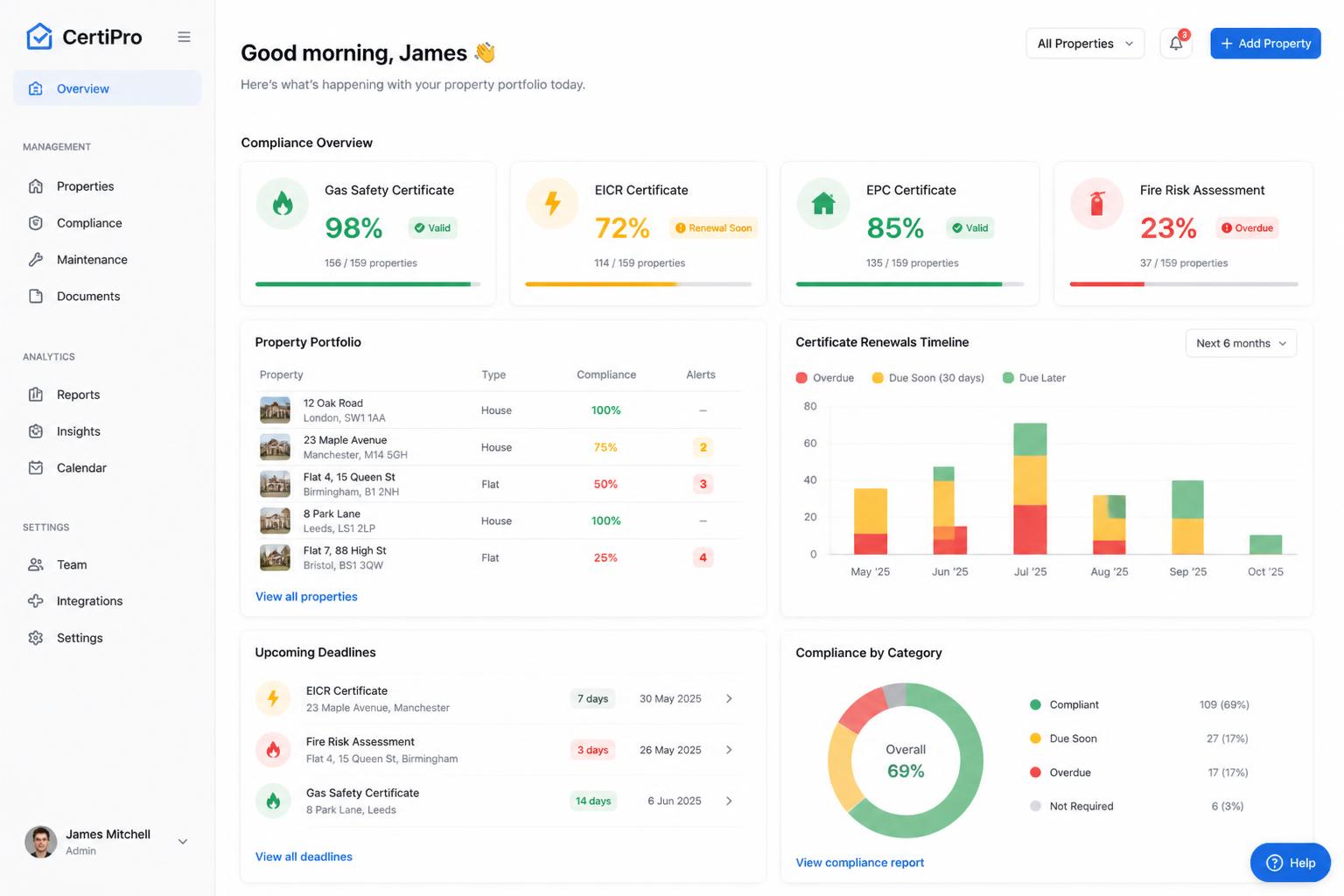This screenshot has width=1344, height=896.
Task: Click the Properties sidebar icon
Action: (36, 186)
